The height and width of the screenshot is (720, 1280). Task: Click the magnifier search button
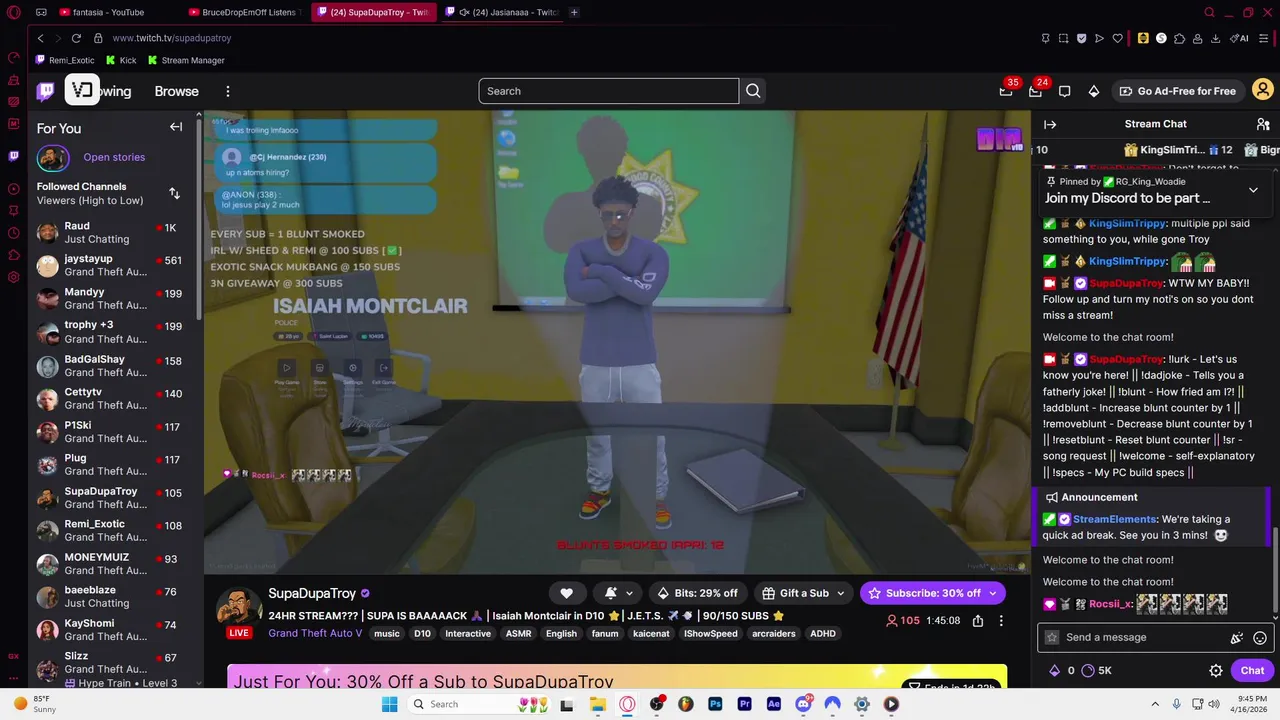click(x=753, y=91)
